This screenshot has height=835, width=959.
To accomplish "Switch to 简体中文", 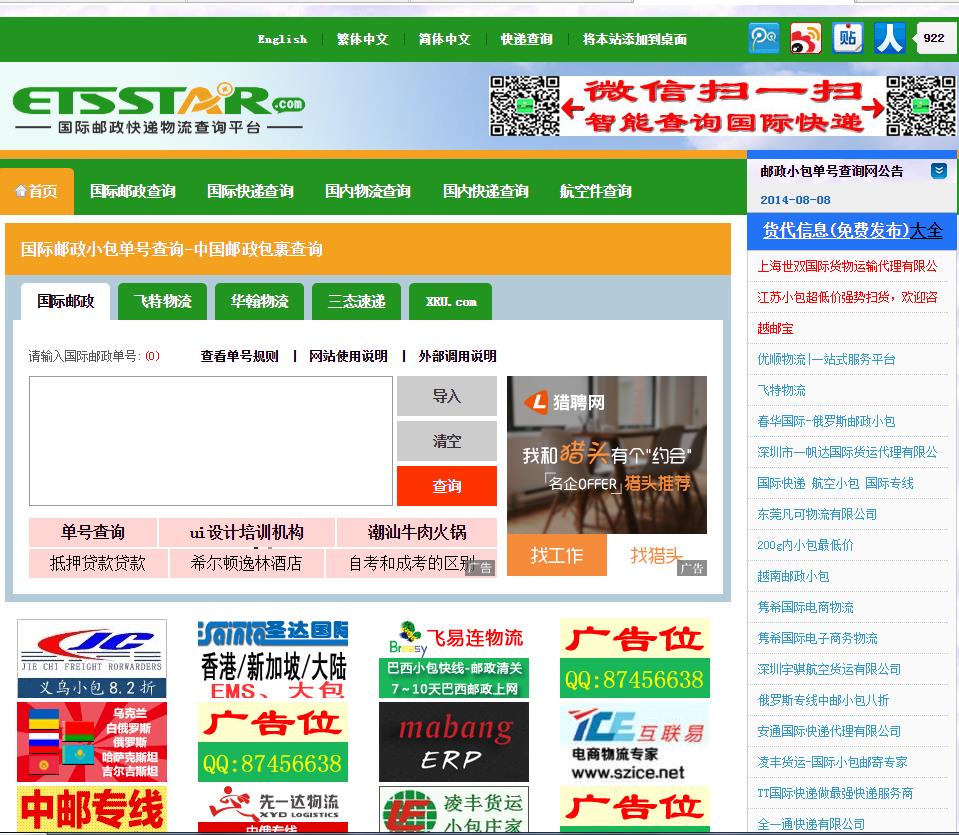I will 445,39.
